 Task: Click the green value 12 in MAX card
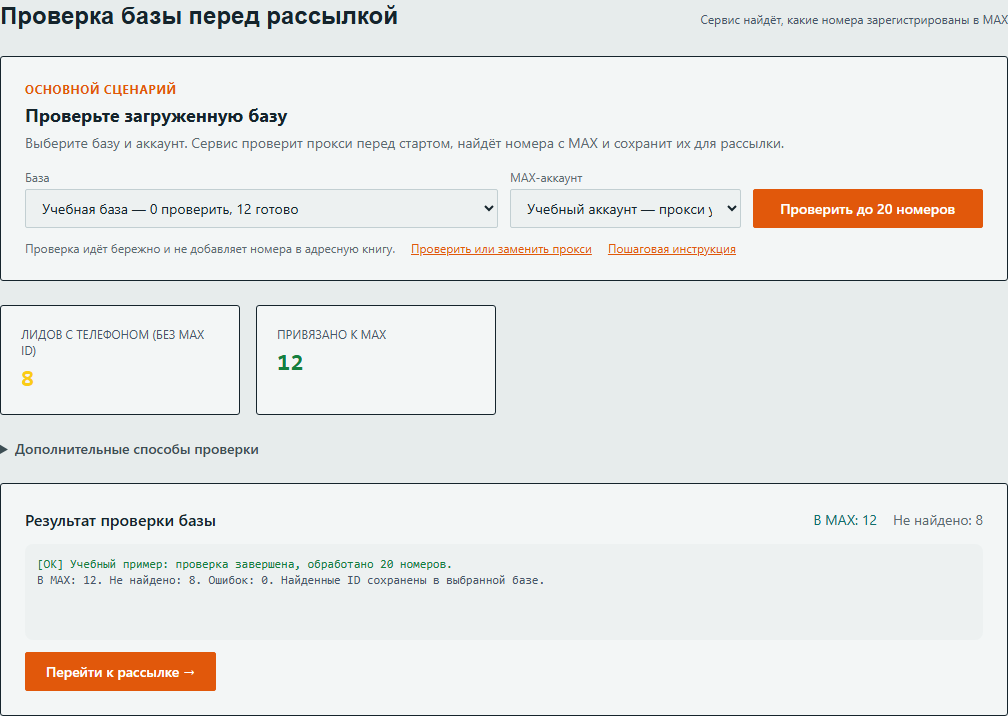pyautogui.click(x=290, y=362)
